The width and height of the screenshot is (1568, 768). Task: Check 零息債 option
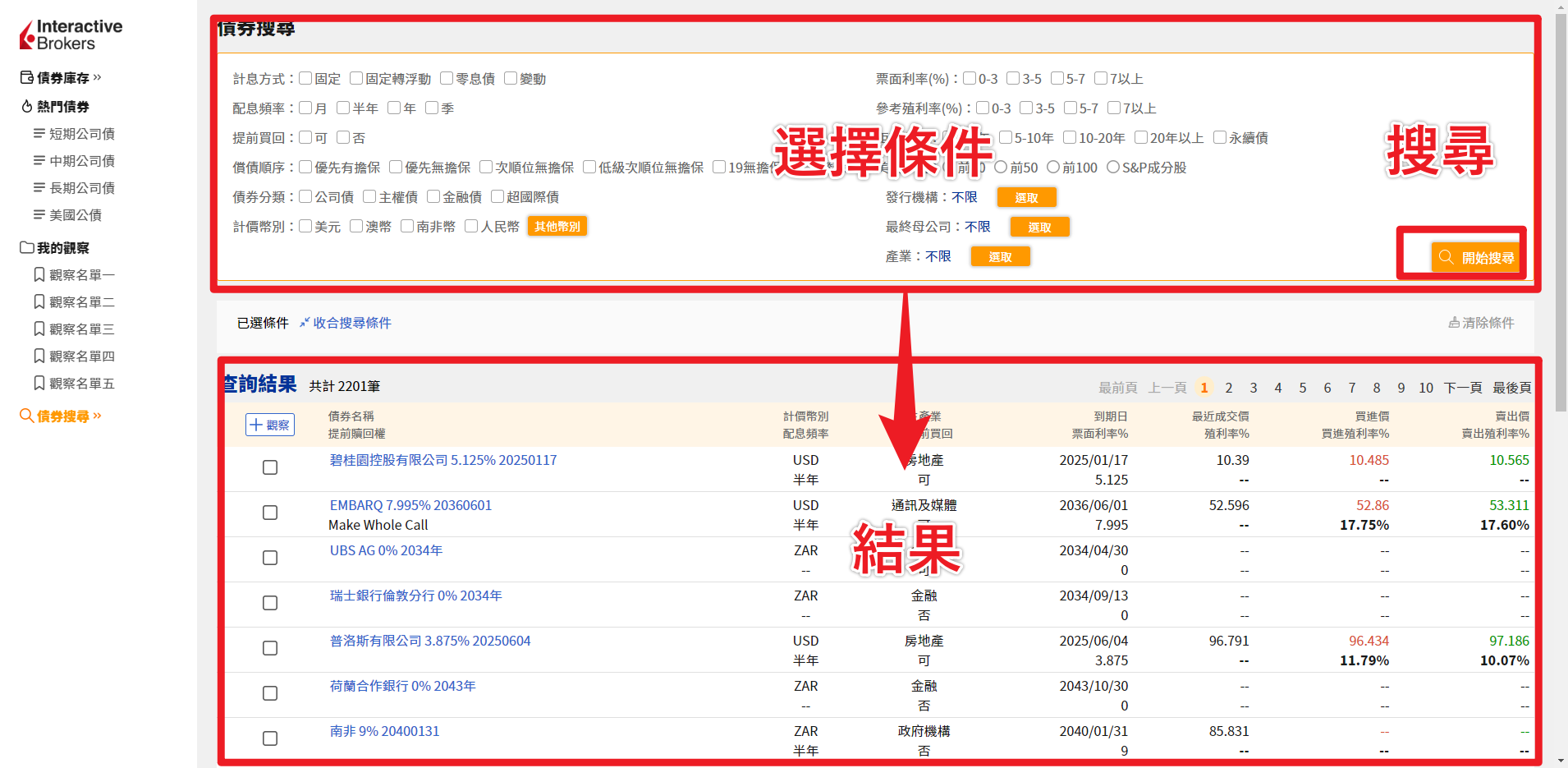(x=447, y=78)
